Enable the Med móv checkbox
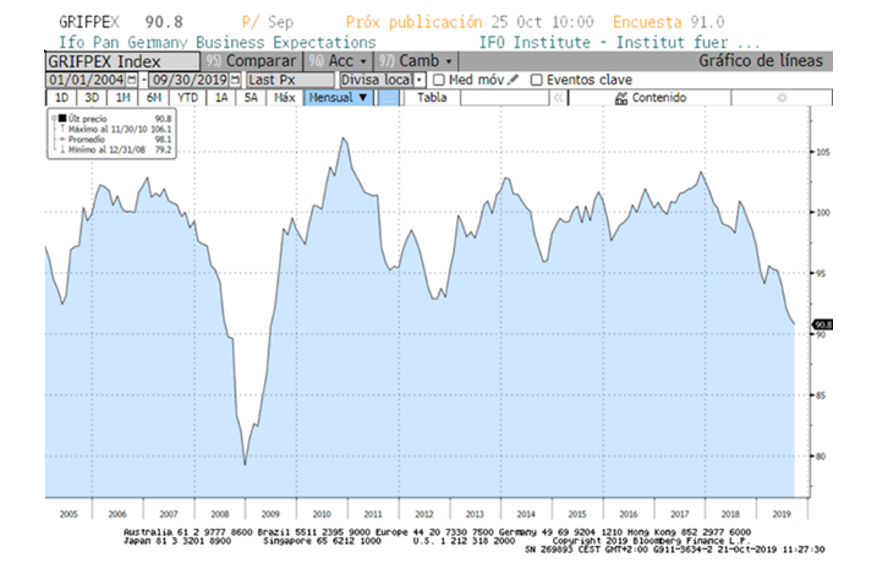Image resolution: width=875 pixels, height=580 pixels. tap(439, 80)
